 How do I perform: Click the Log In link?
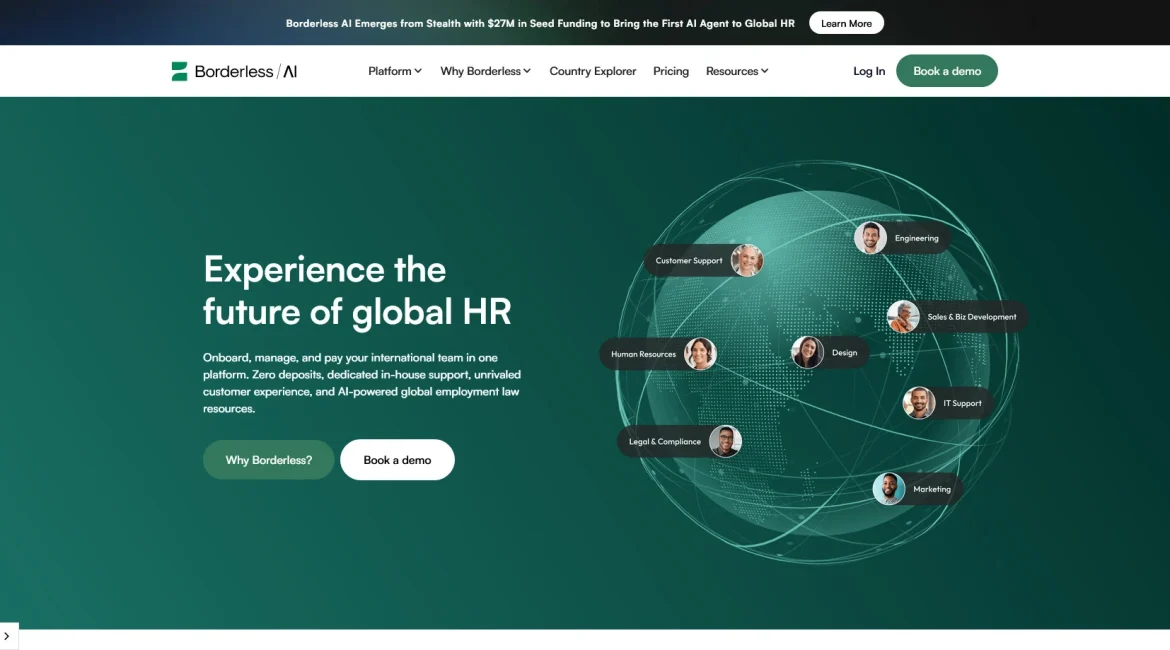tap(869, 71)
